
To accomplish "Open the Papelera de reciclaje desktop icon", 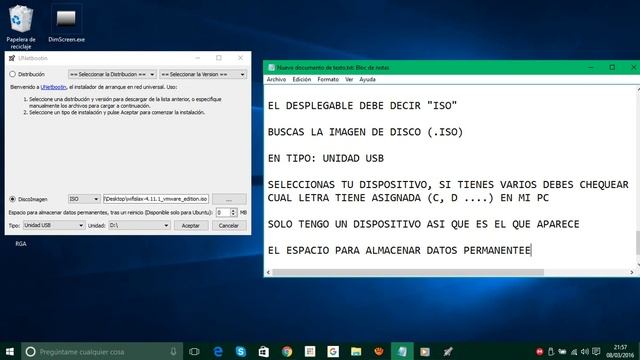I will (x=20, y=27).
